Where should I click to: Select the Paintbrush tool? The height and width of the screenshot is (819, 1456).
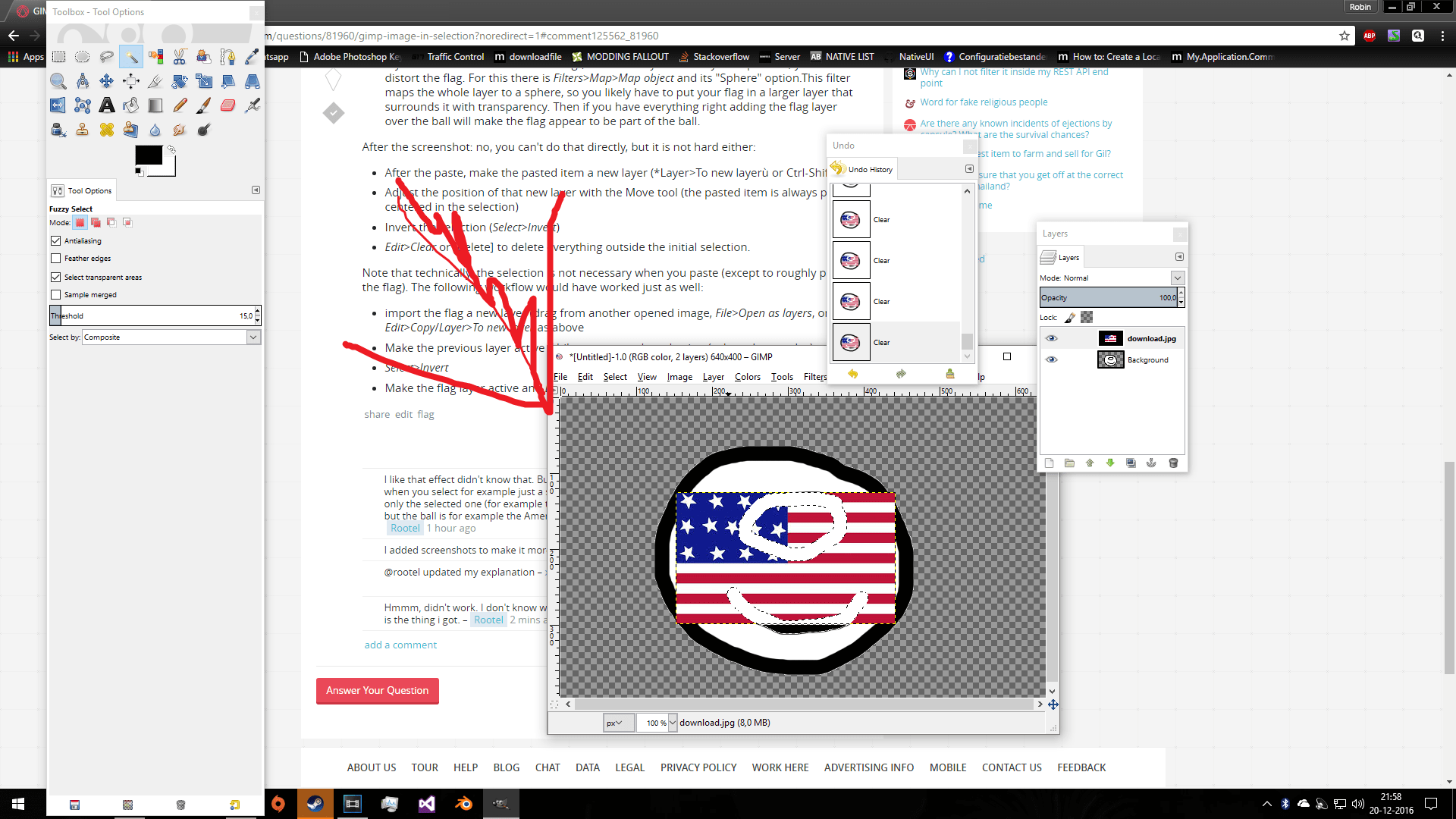[x=203, y=105]
